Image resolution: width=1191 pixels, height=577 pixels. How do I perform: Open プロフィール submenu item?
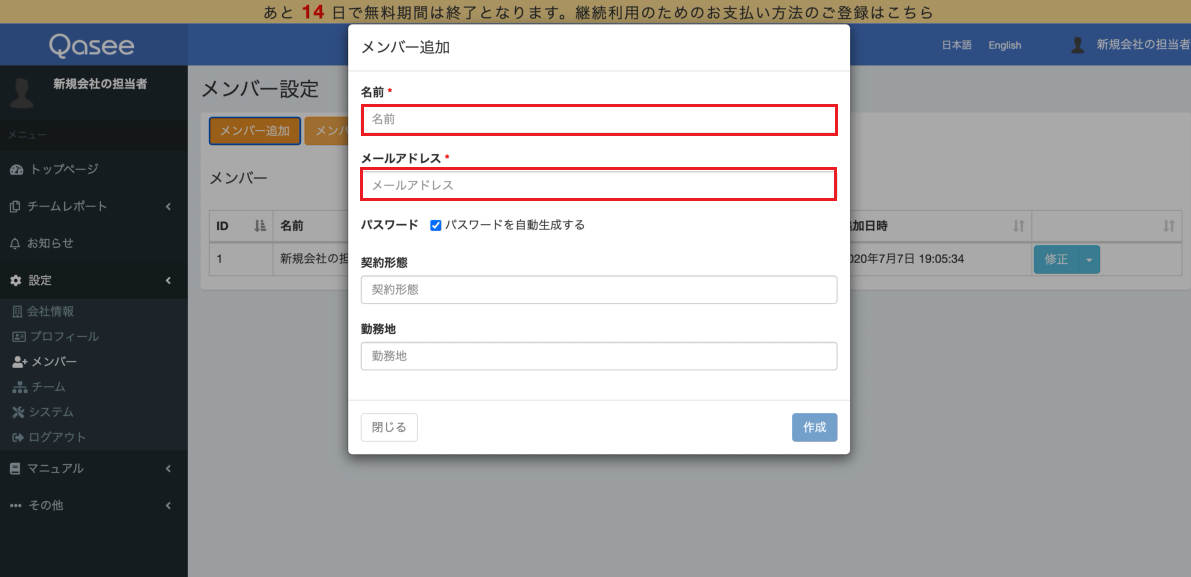coord(65,336)
